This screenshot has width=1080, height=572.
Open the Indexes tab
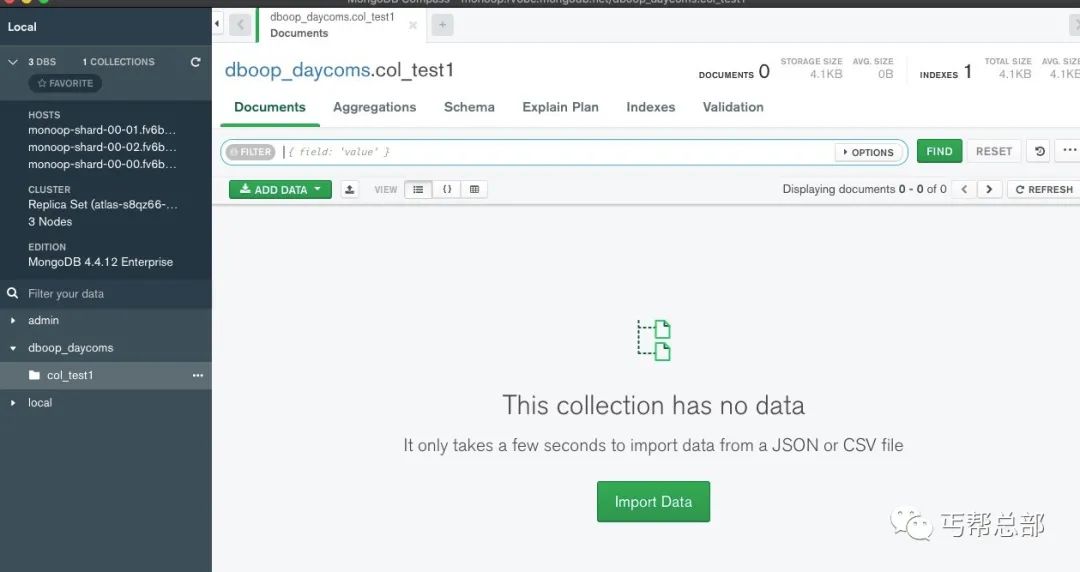click(x=650, y=107)
